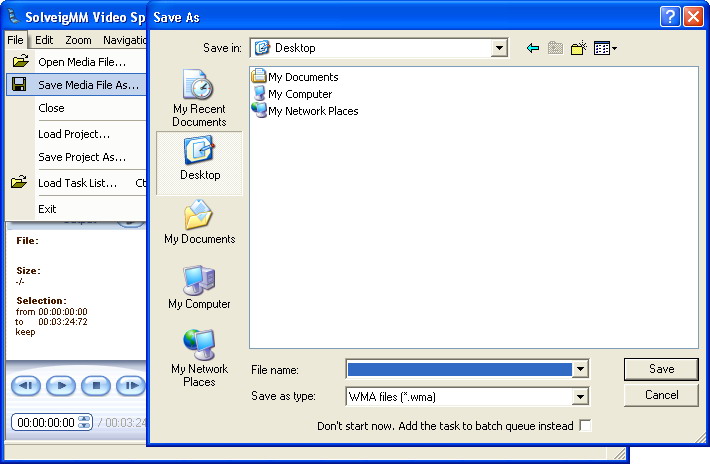710x464 pixels.
Task: Select My Documents in the file list
Action: (x=295, y=77)
